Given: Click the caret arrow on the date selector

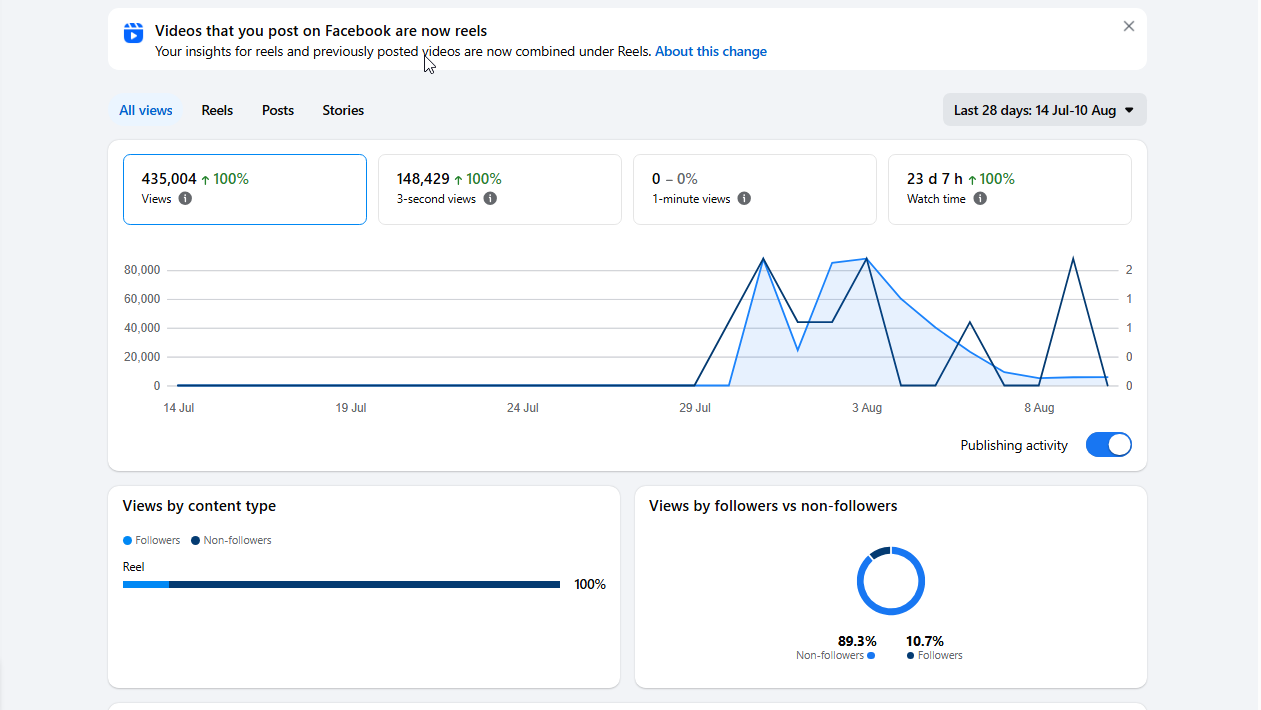Looking at the screenshot, I should [x=1129, y=111].
